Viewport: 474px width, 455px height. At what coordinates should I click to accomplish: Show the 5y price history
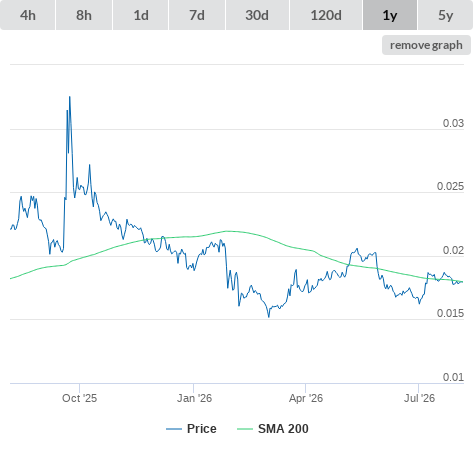(x=445, y=15)
